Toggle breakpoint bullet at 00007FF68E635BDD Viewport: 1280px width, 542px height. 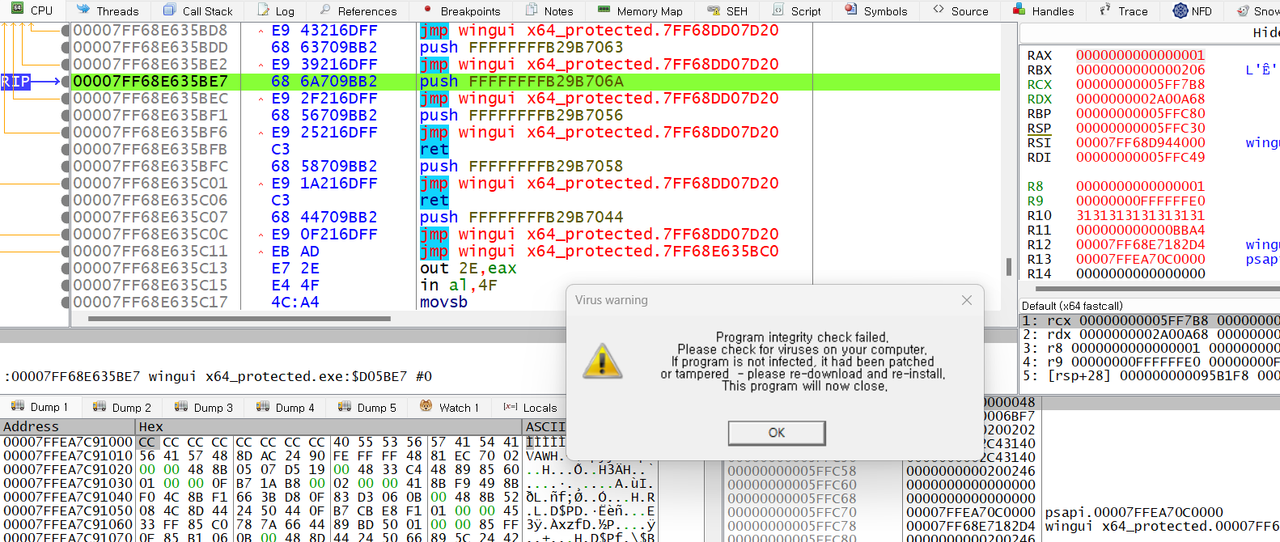point(65,48)
